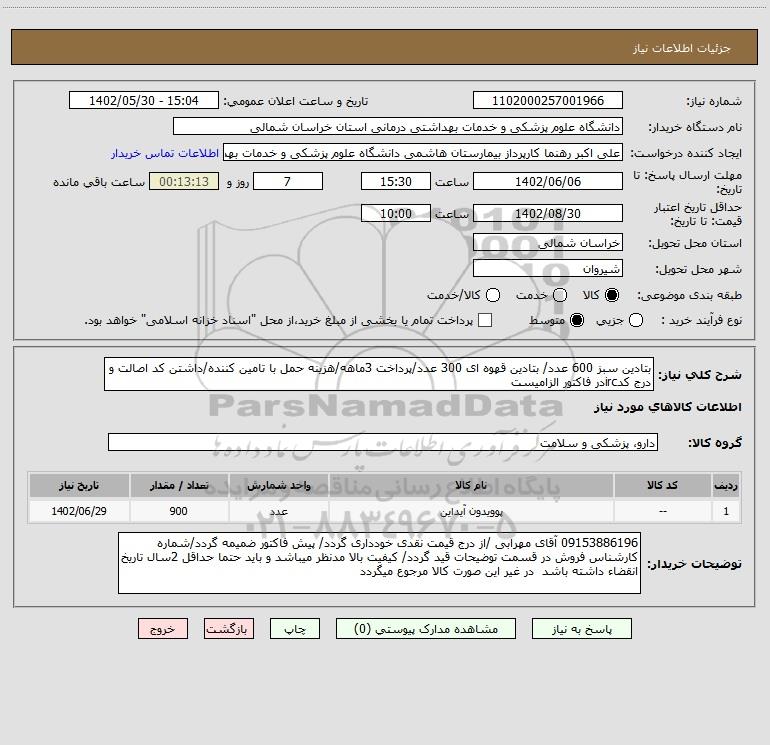The image size is (770, 745).
Task: Click row number 1 cell
Action: tap(726, 511)
